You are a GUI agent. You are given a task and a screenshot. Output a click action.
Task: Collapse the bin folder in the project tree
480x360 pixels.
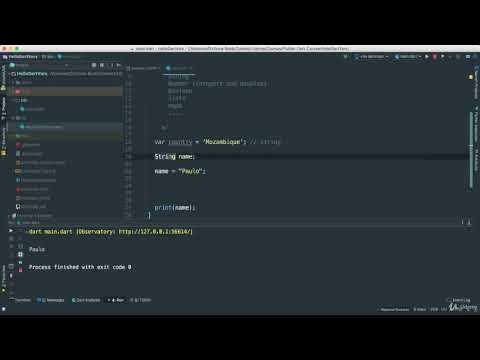(14, 118)
